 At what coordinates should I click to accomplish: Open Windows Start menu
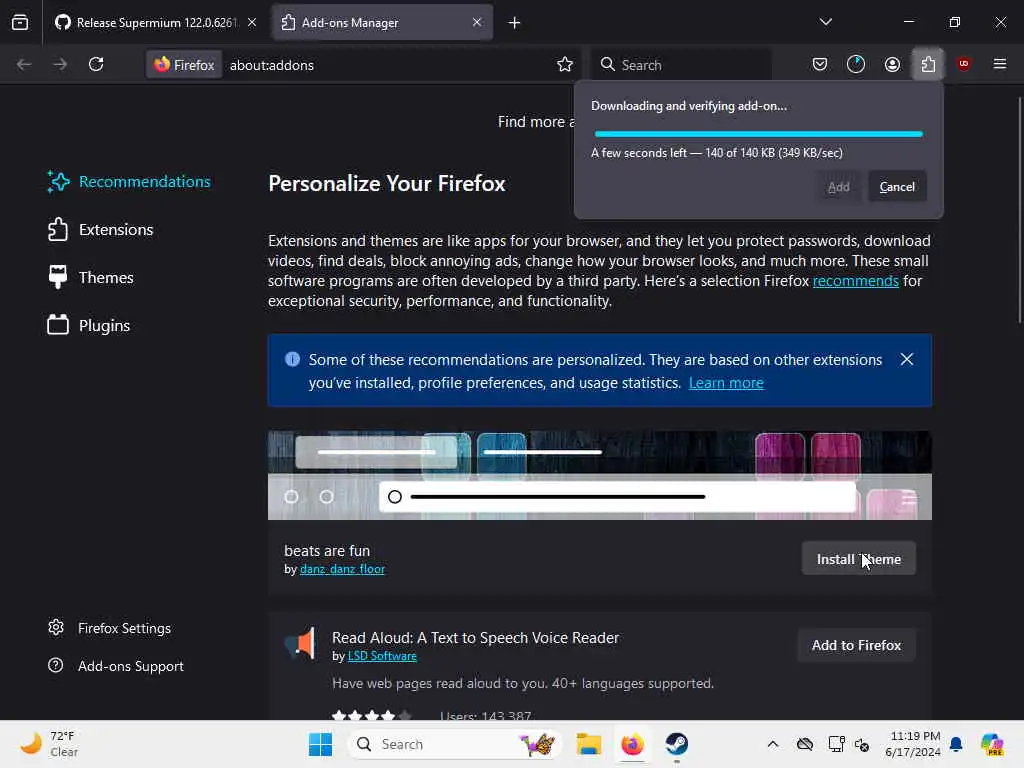point(320,744)
